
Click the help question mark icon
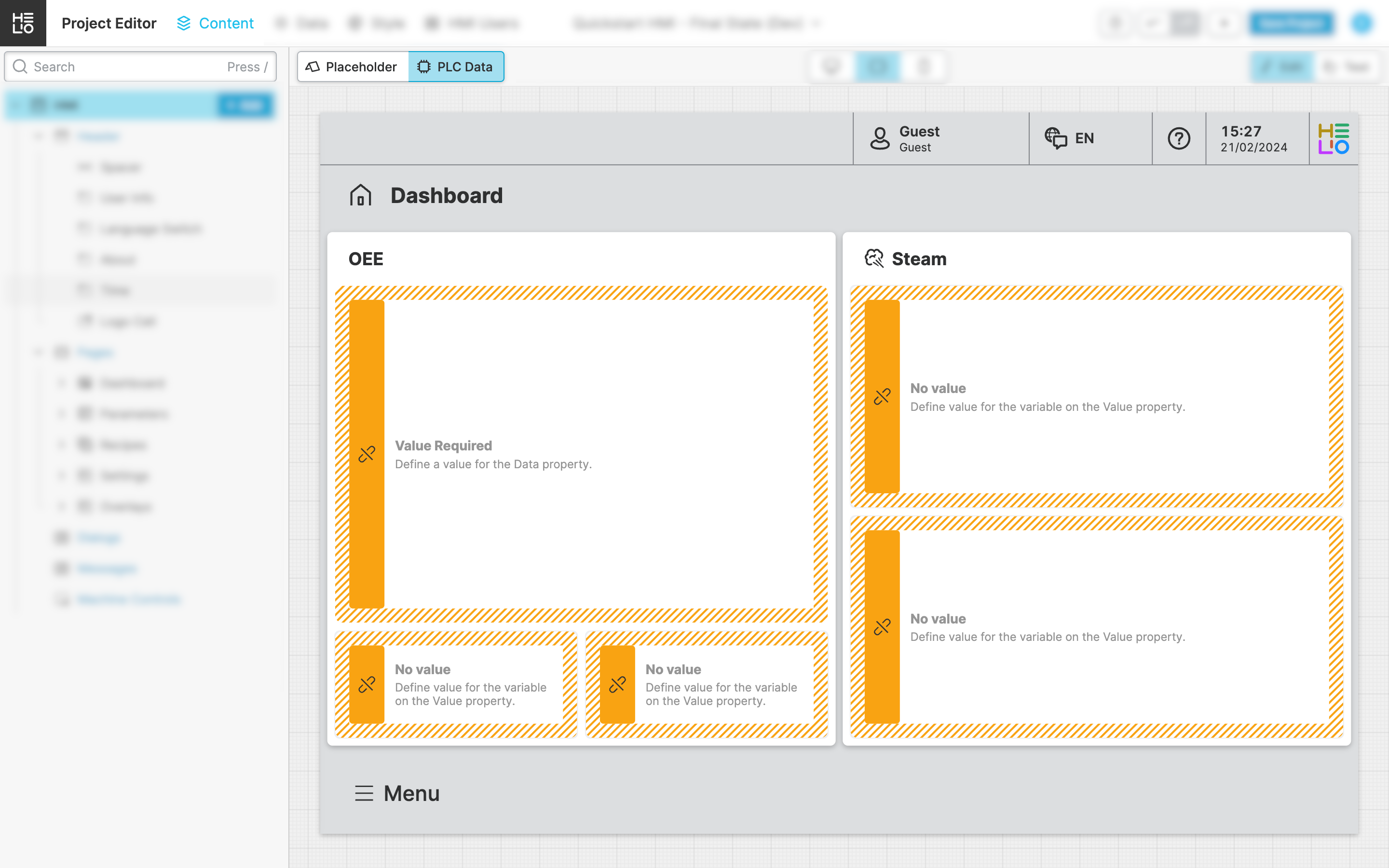tap(1178, 138)
